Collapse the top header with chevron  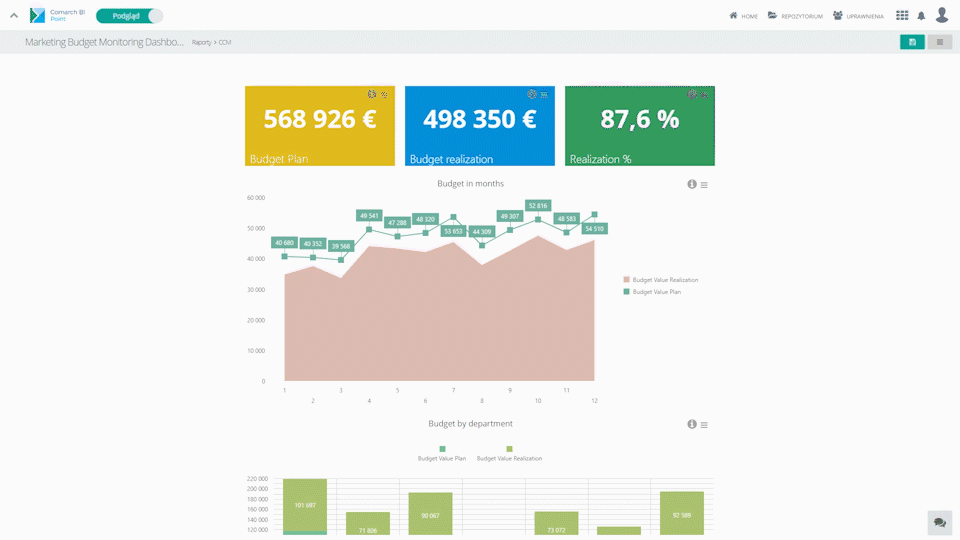click(14, 16)
